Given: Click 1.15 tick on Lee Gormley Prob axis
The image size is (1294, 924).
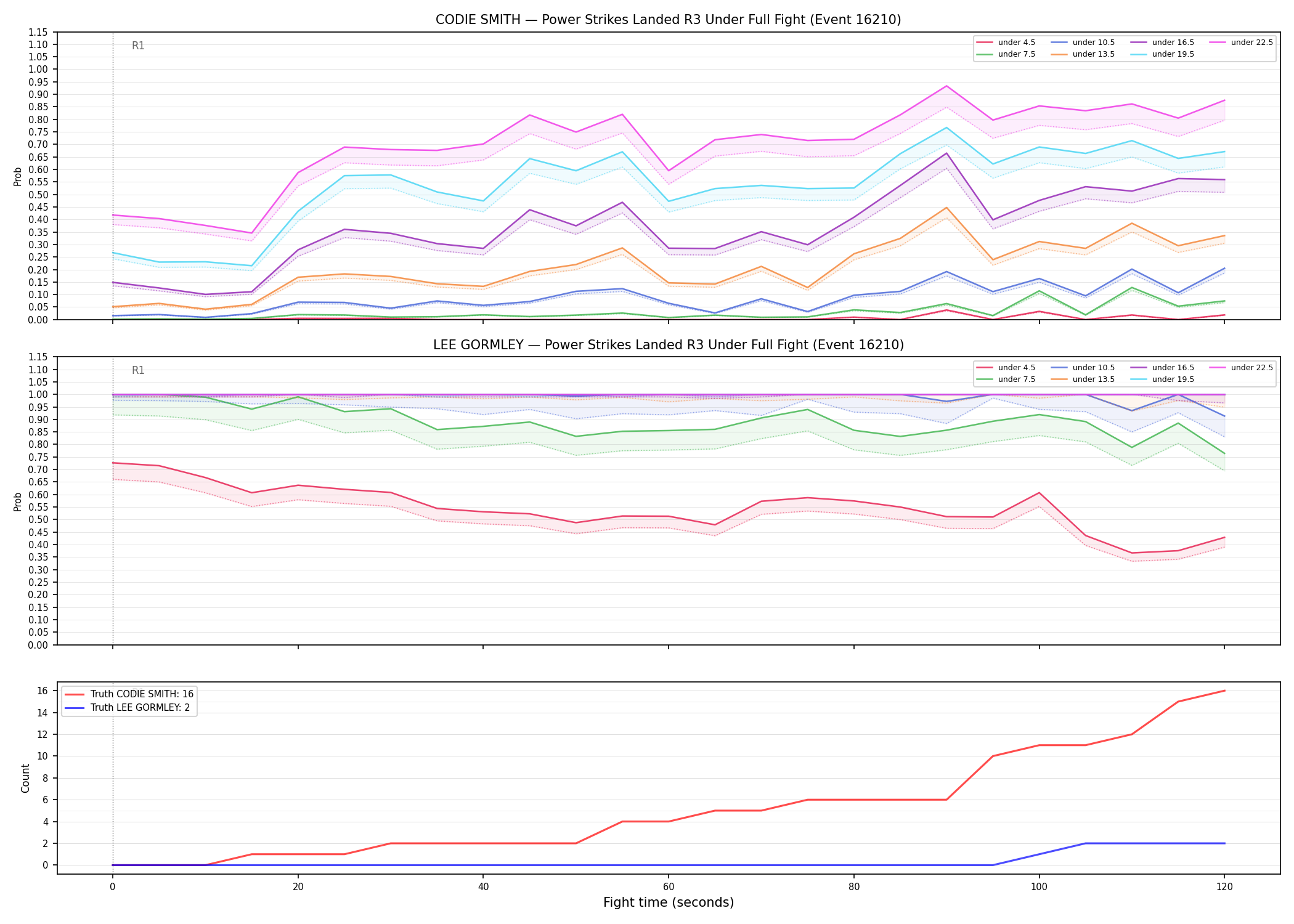Looking at the screenshot, I should [x=38, y=357].
